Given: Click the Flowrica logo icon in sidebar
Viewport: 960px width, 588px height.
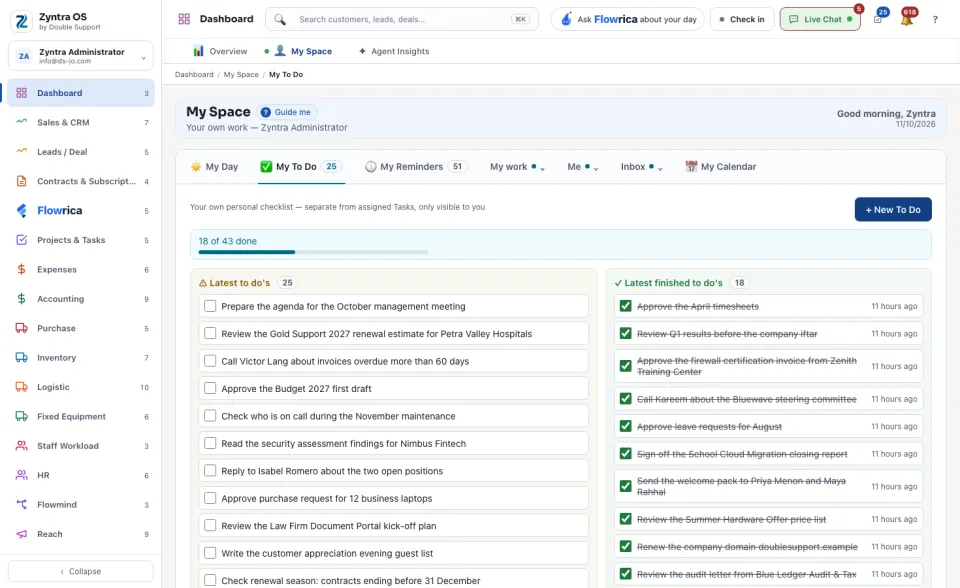Looking at the screenshot, I should pyautogui.click(x=21, y=210).
